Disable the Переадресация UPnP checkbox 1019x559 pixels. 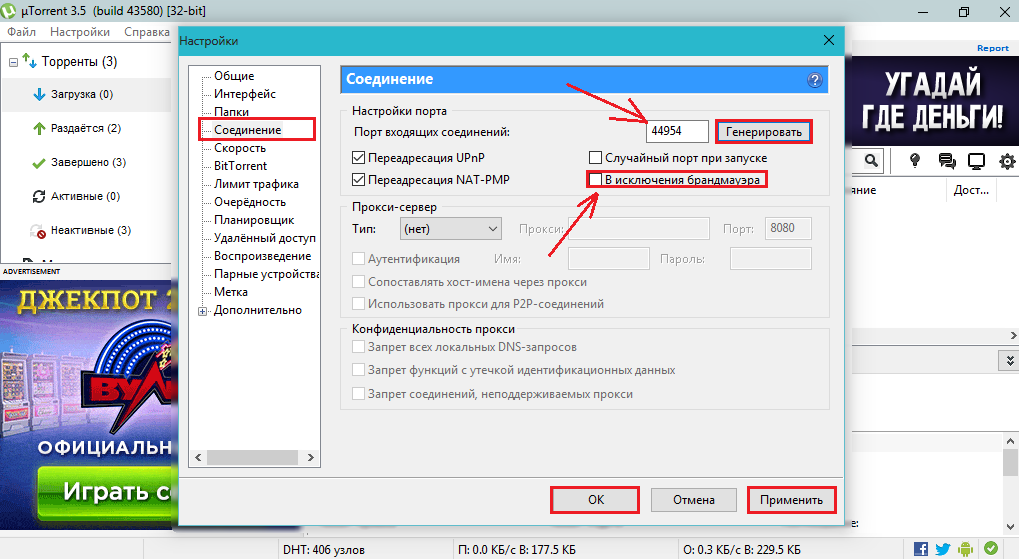point(360,158)
